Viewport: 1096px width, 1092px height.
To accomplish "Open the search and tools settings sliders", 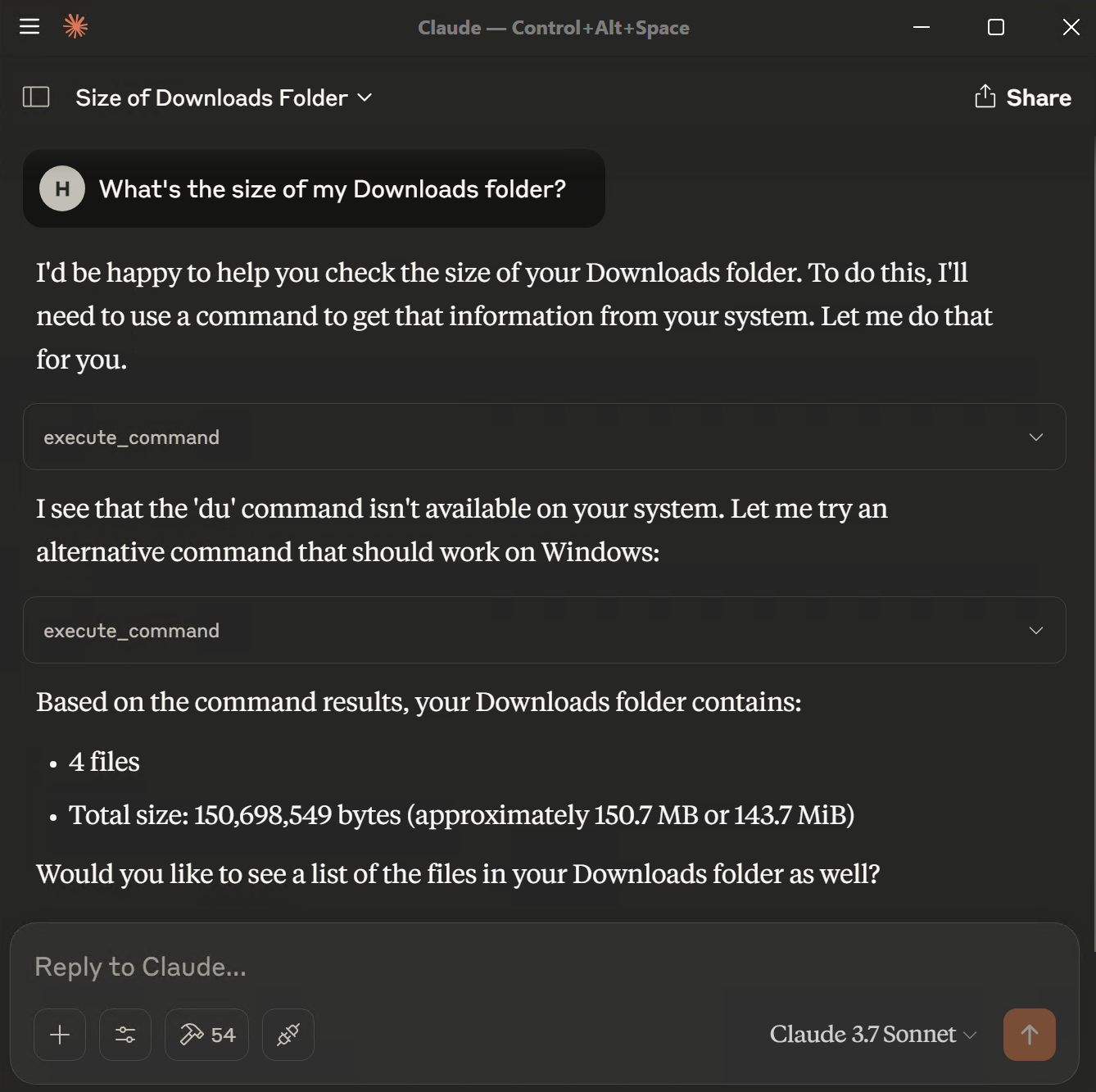I will point(125,1035).
